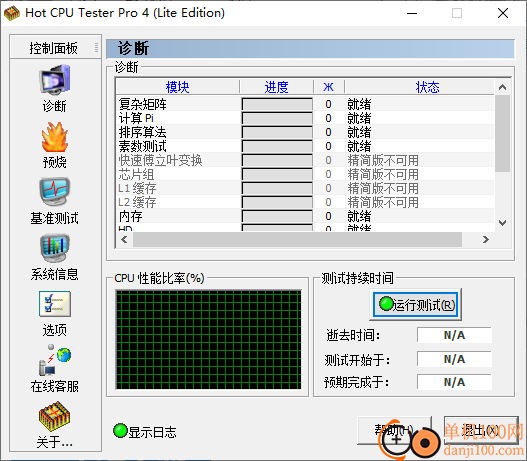Click the 退出(X) exit button
Screen dimensions: 527x461
point(481,430)
